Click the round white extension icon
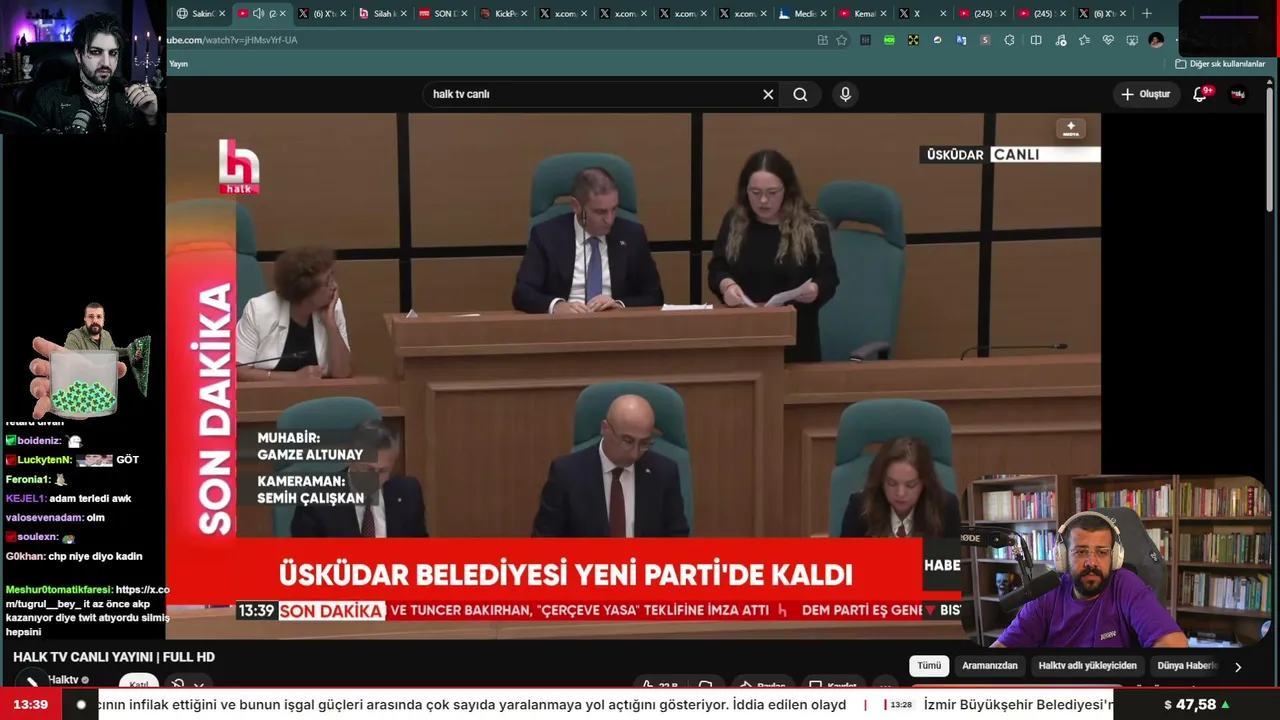Viewport: 1280px width, 720px height. (x=937, y=40)
